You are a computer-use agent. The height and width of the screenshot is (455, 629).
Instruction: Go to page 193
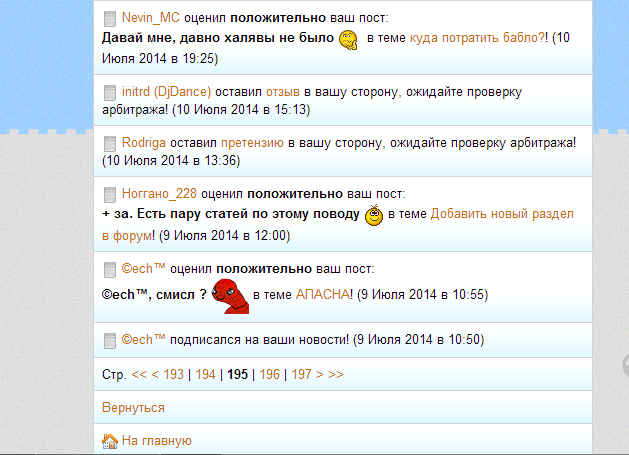click(x=173, y=374)
